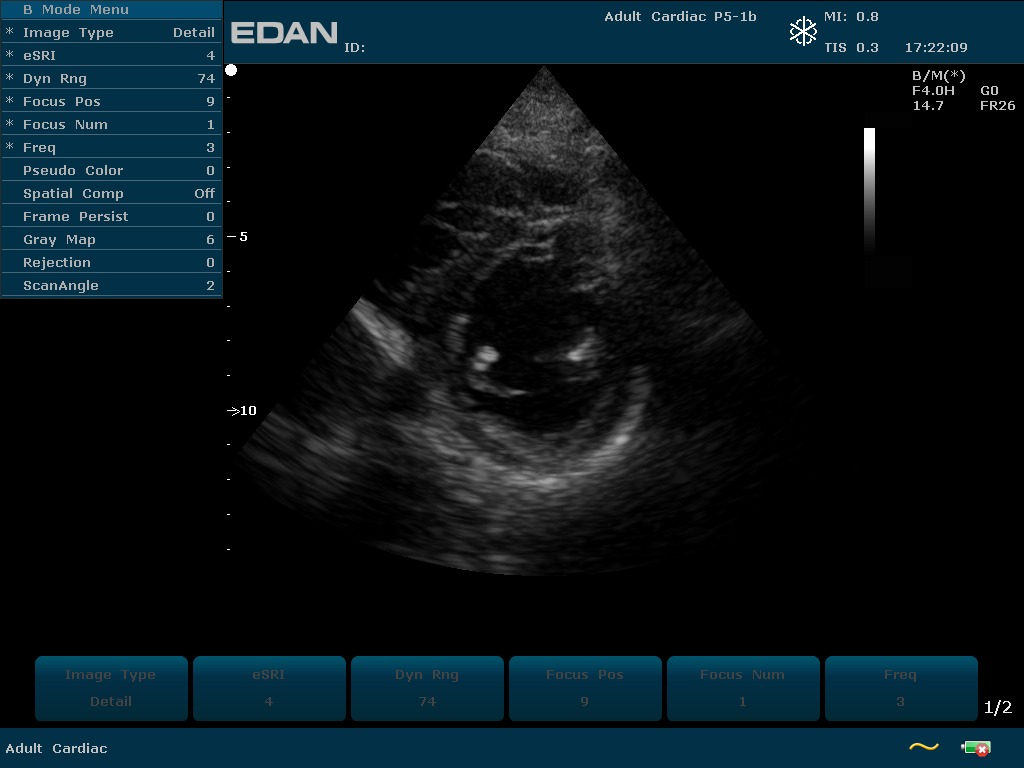1024x768 pixels.
Task: Click the EDAN logo
Action: (284, 33)
